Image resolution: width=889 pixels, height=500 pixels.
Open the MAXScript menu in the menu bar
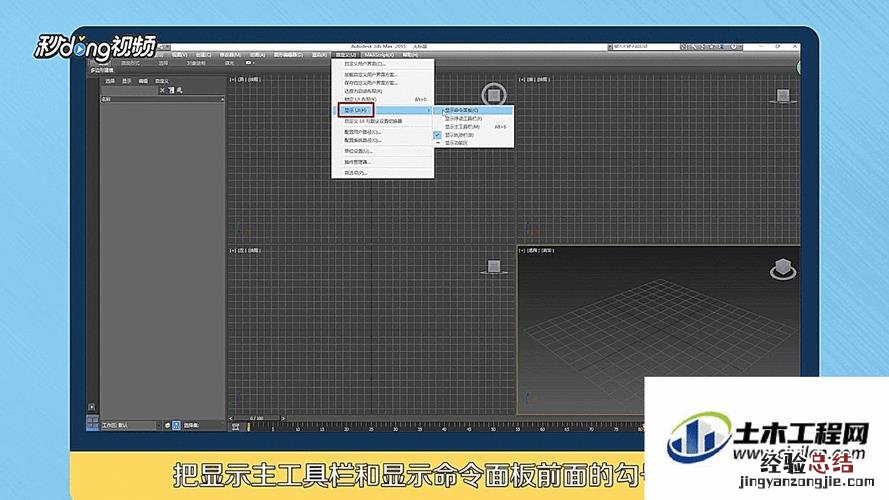(377, 55)
